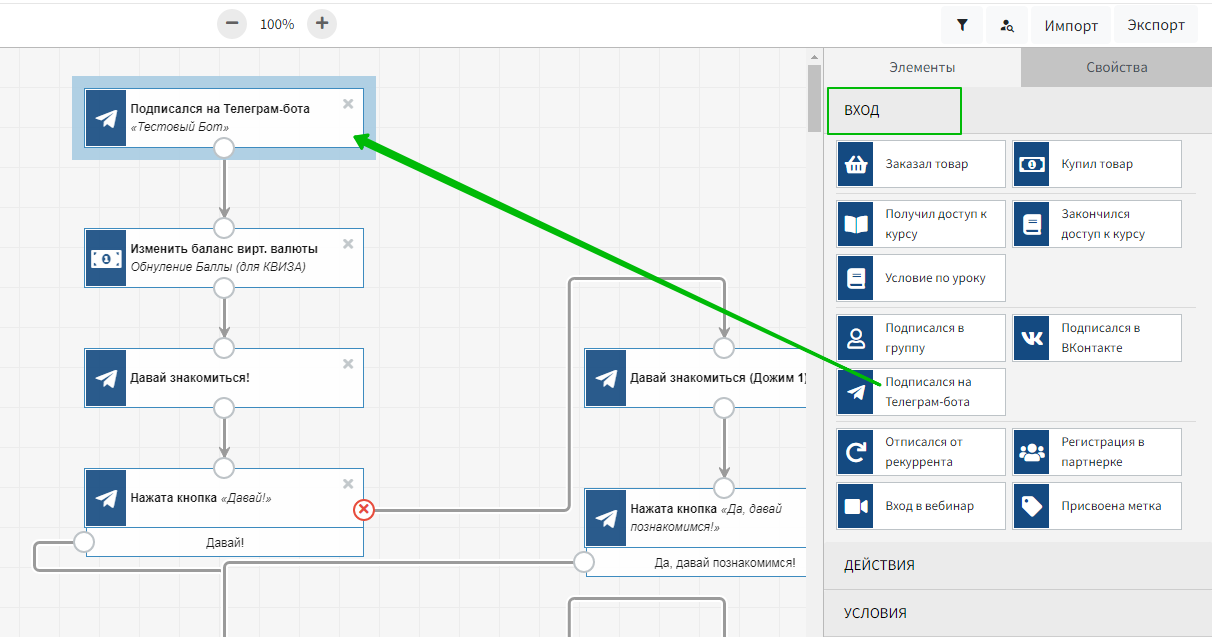This screenshot has height=637, width=1212.
Task: Click the user search icon
Action: click(x=1007, y=26)
